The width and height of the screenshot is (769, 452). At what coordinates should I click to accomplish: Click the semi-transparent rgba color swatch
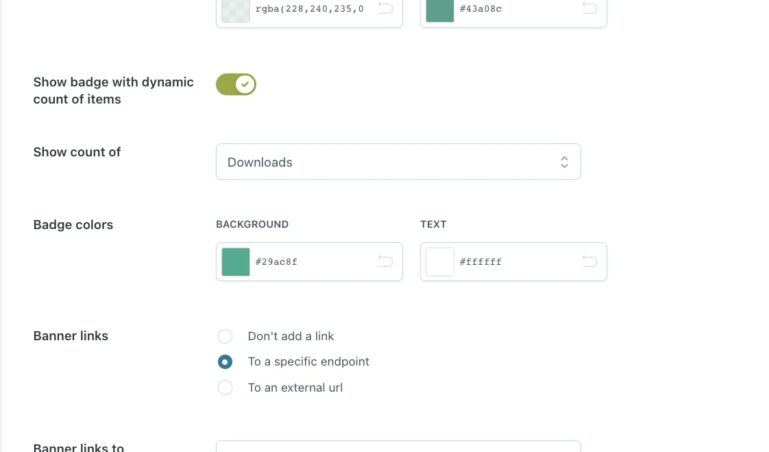236,10
